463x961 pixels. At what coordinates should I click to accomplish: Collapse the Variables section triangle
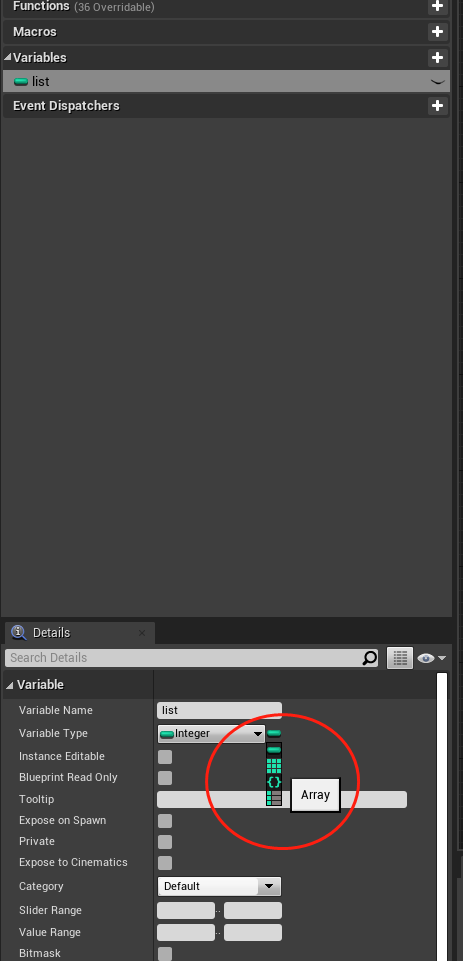click(8, 58)
